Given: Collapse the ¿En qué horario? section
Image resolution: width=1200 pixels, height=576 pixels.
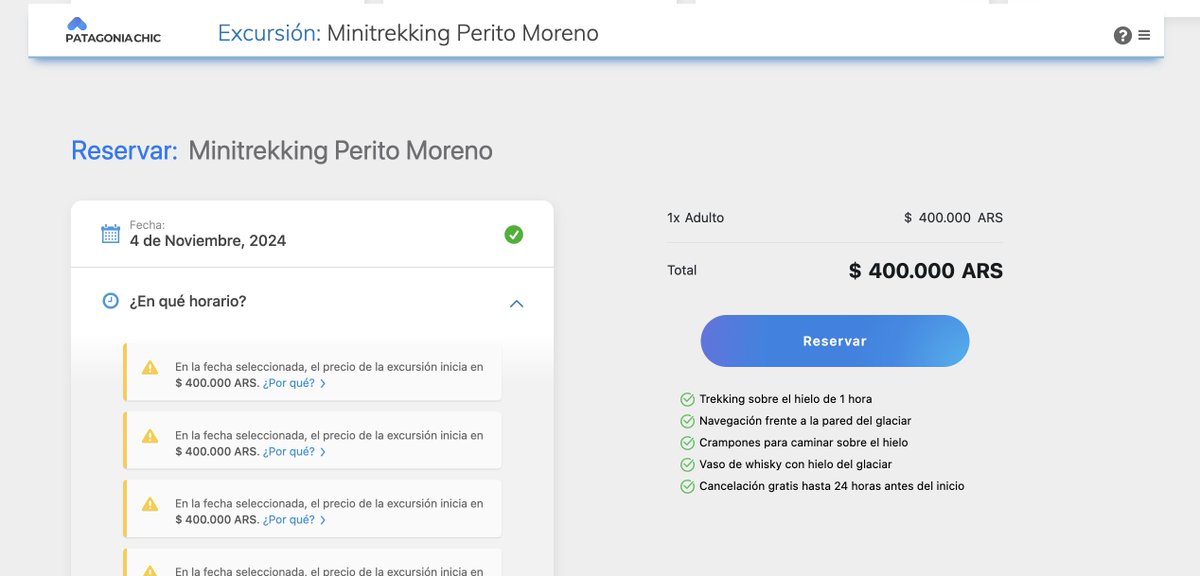Looking at the screenshot, I should 516,303.
